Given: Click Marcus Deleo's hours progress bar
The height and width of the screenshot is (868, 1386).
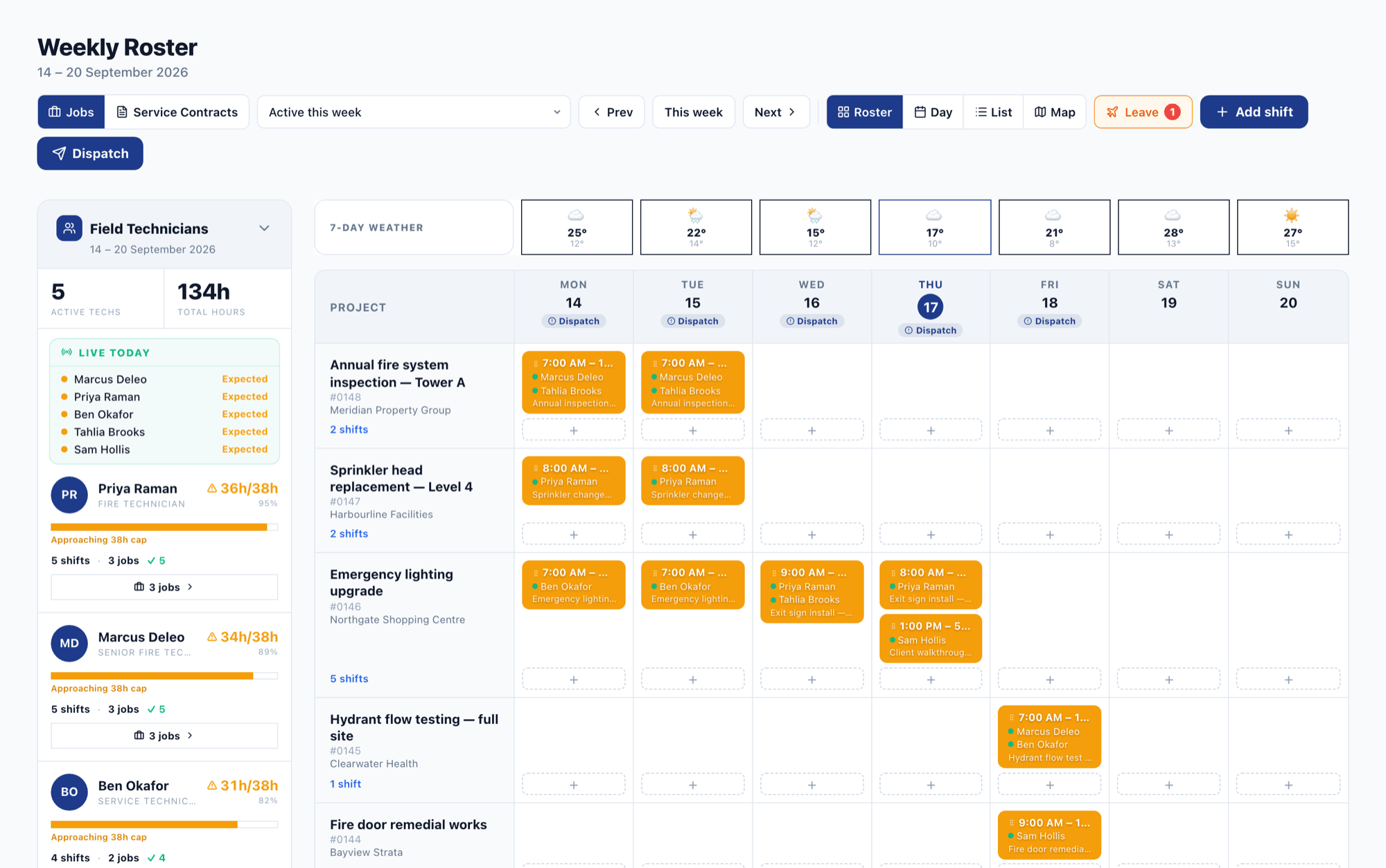Looking at the screenshot, I should (164, 675).
